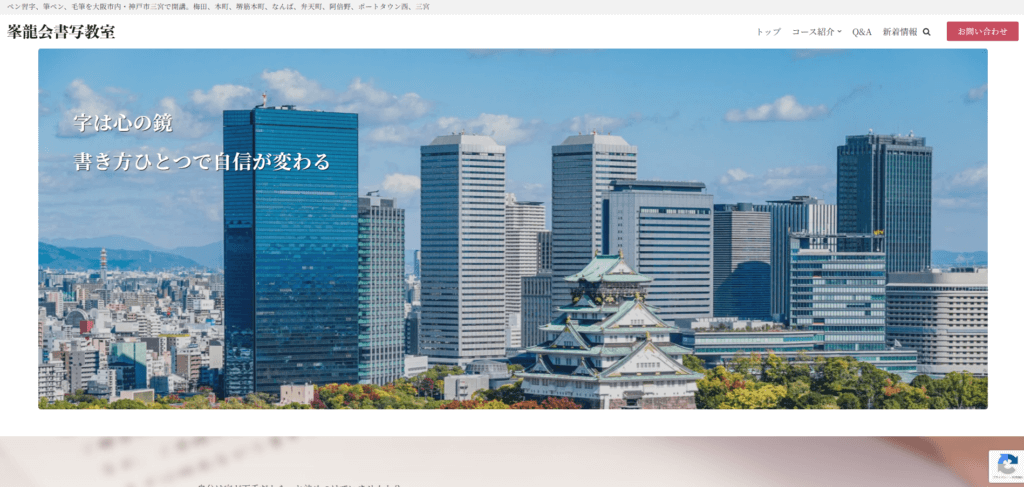The width and height of the screenshot is (1024, 487).
Task: Click the 書き方ひとつで自信が変わる tagline
Action: coord(201,161)
